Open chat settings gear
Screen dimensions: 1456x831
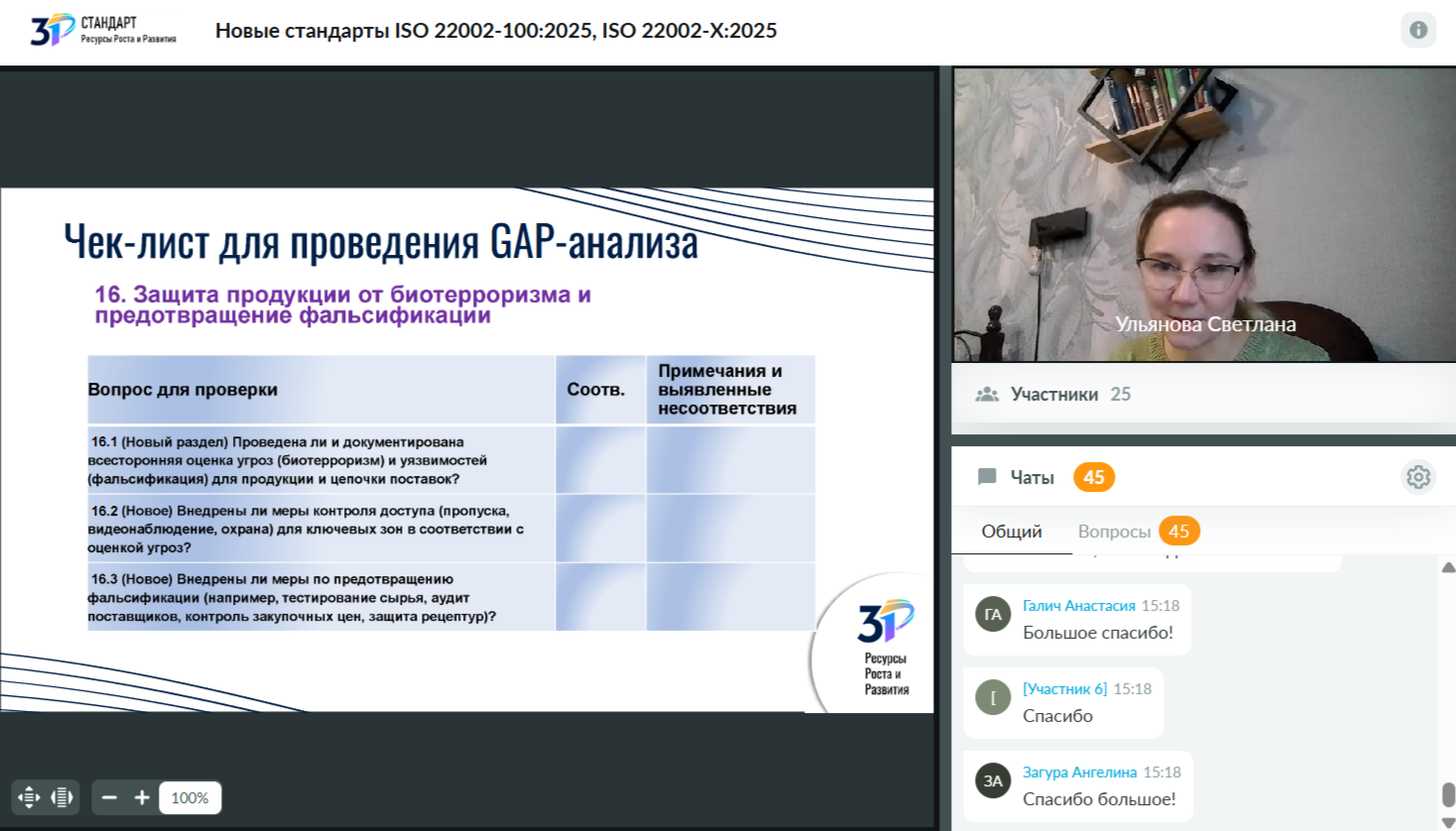tap(1418, 477)
